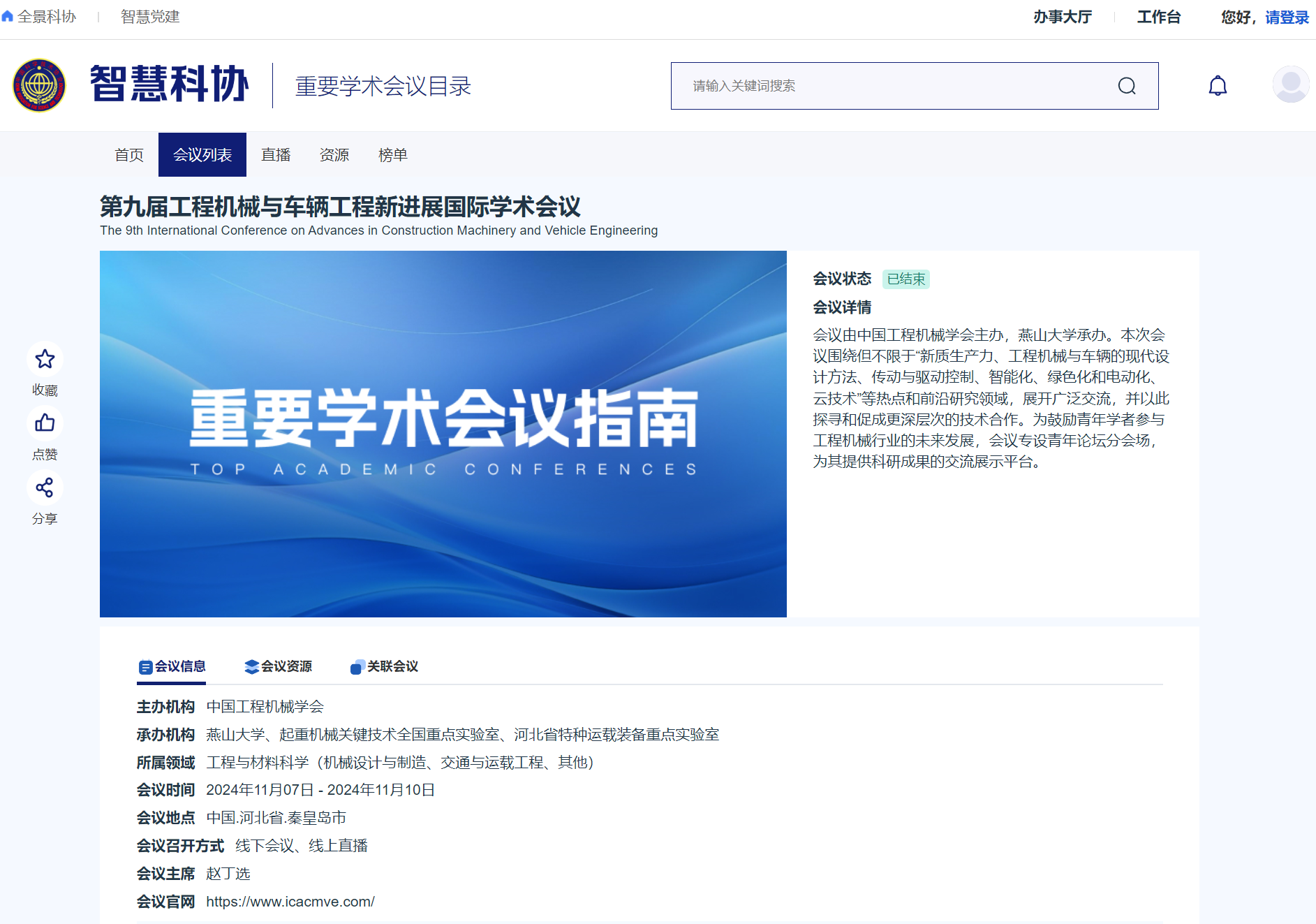The height and width of the screenshot is (924, 1316).
Task: Select the 会议资源 tab
Action: pyautogui.click(x=278, y=666)
